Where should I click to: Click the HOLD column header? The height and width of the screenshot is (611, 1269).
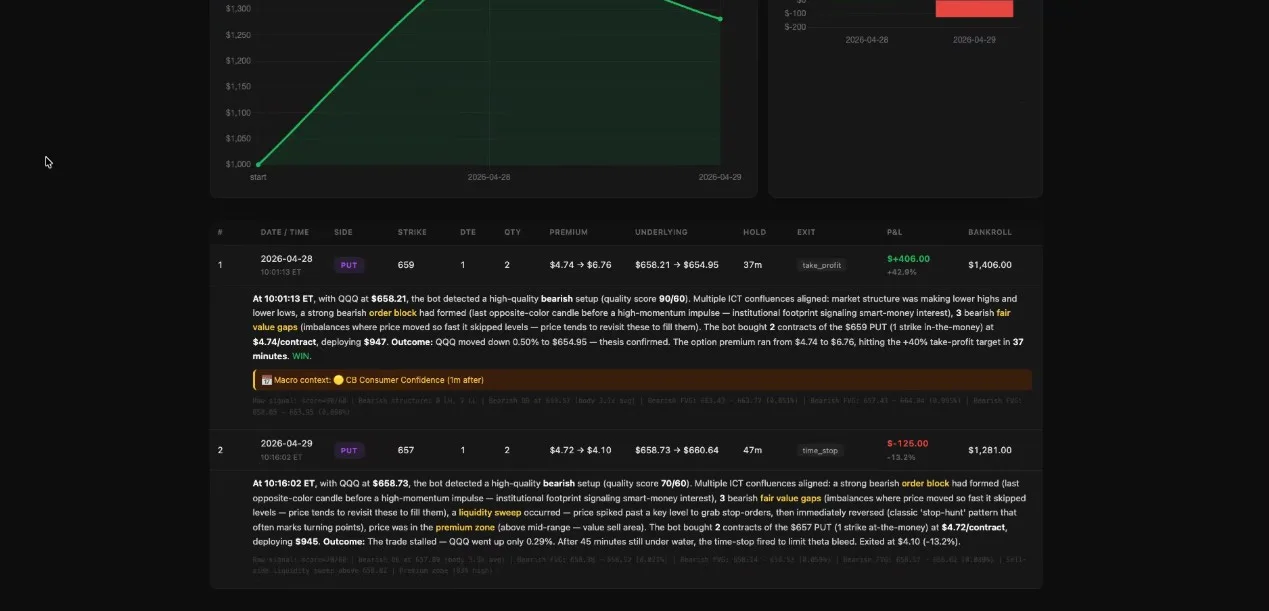pyautogui.click(x=754, y=232)
